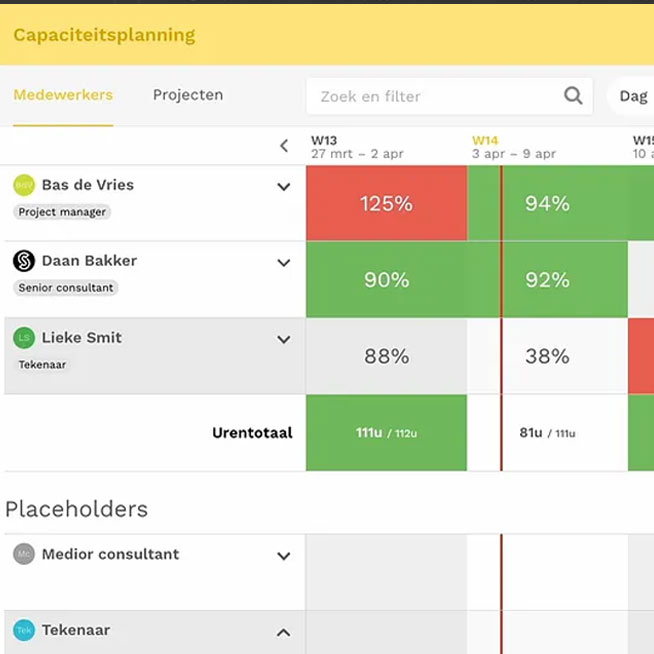
Task: Expand Lieke Smit row
Action: pyautogui.click(x=284, y=340)
